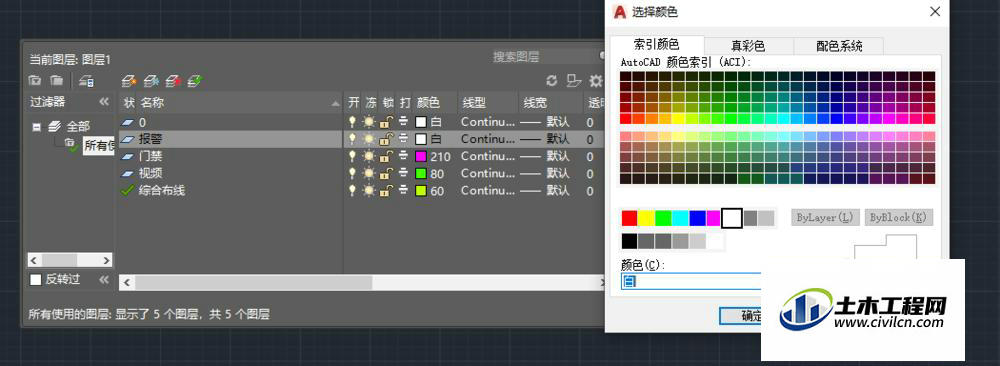
Task: Pick the cyan standard color swatch
Action: (x=680, y=218)
